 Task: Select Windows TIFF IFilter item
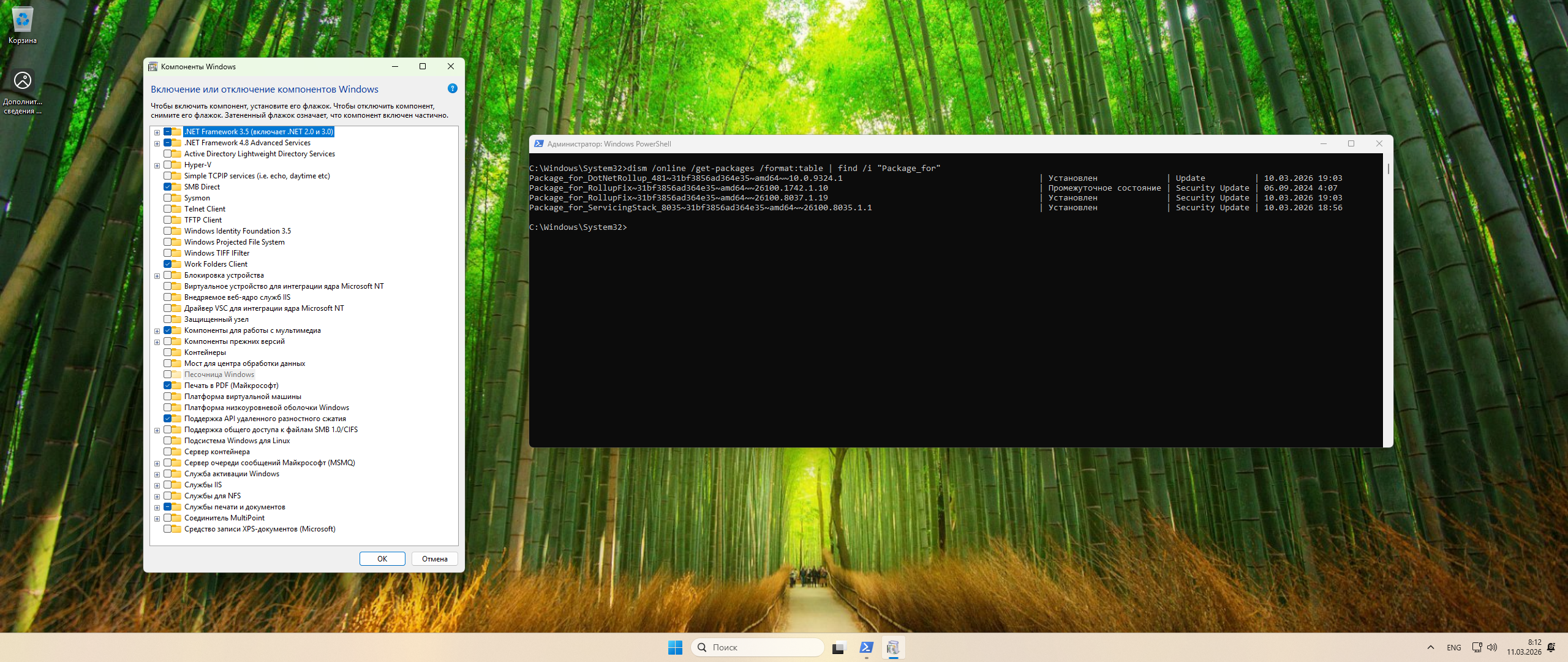[x=216, y=253]
